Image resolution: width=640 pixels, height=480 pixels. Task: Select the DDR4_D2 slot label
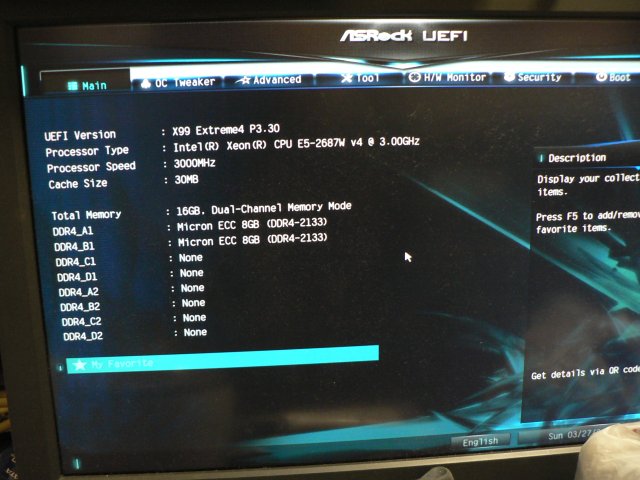[83, 336]
